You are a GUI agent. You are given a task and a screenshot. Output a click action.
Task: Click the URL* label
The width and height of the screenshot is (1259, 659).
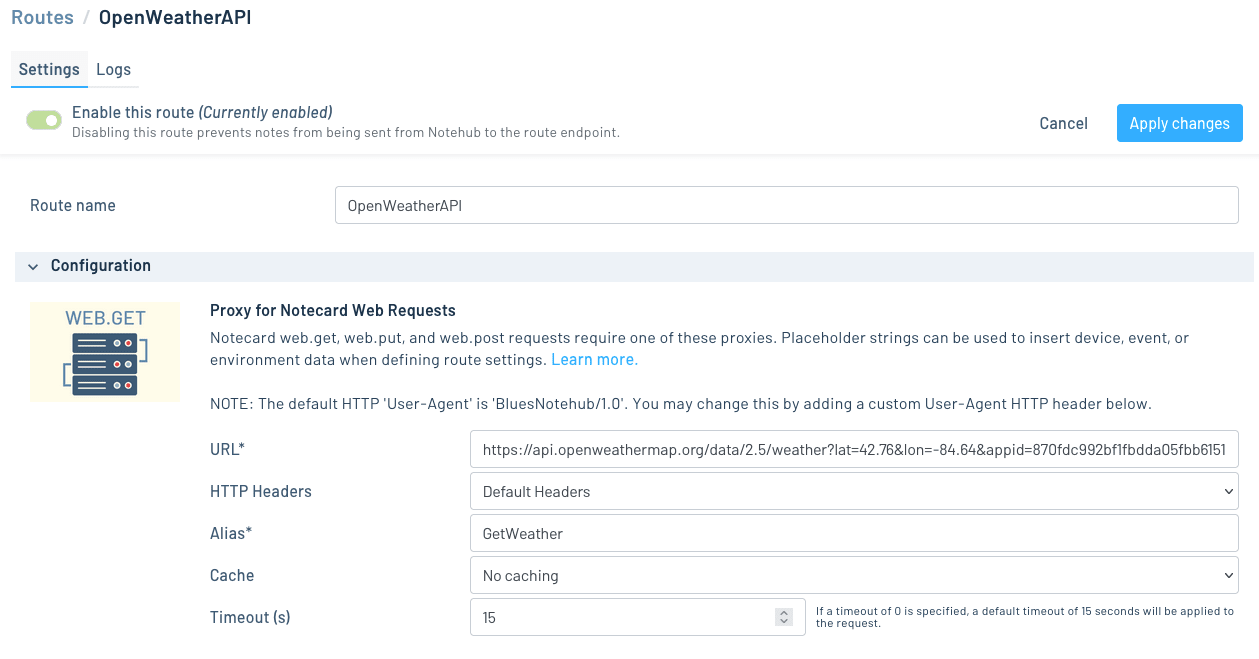pyautogui.click(x=227, y=450)
